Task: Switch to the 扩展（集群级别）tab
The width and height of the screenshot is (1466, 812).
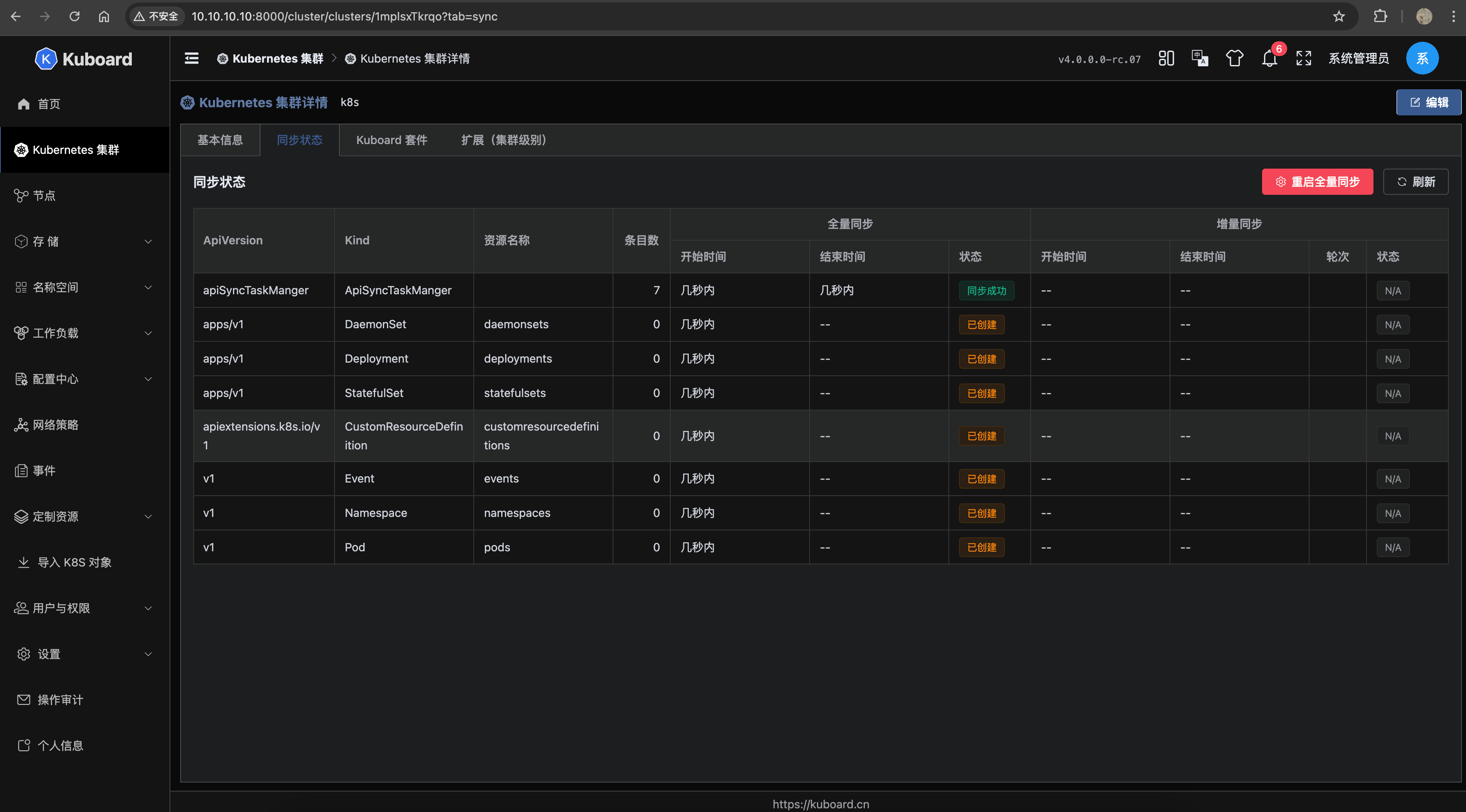Action: point(504,140)
